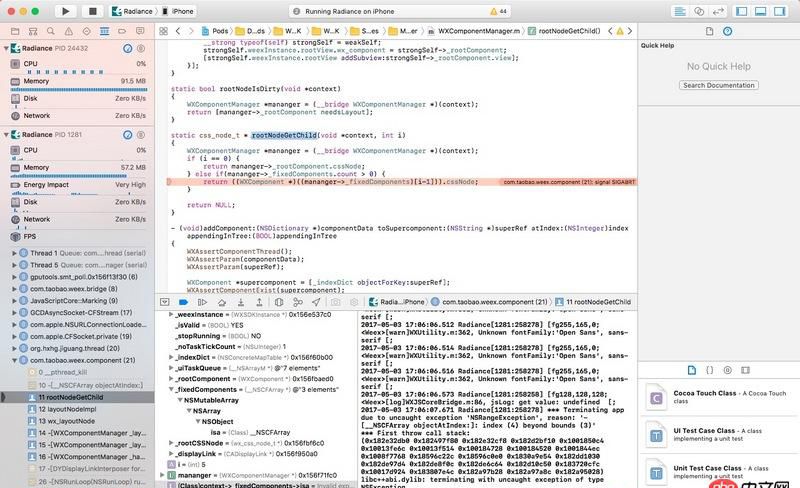
Task: Open the Symbol navigator tab
Action: [x=33, y=31]
